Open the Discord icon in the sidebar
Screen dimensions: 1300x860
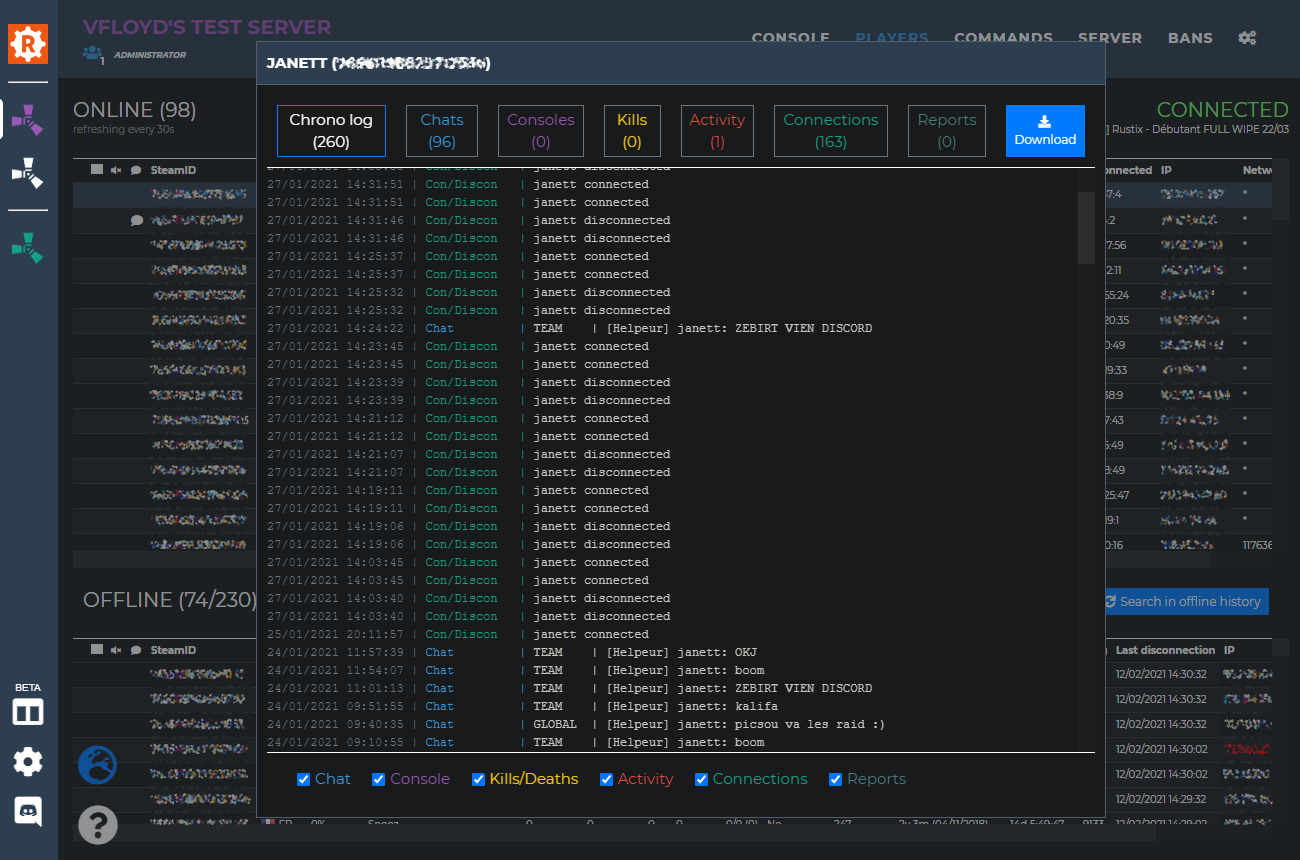[28, 811]
